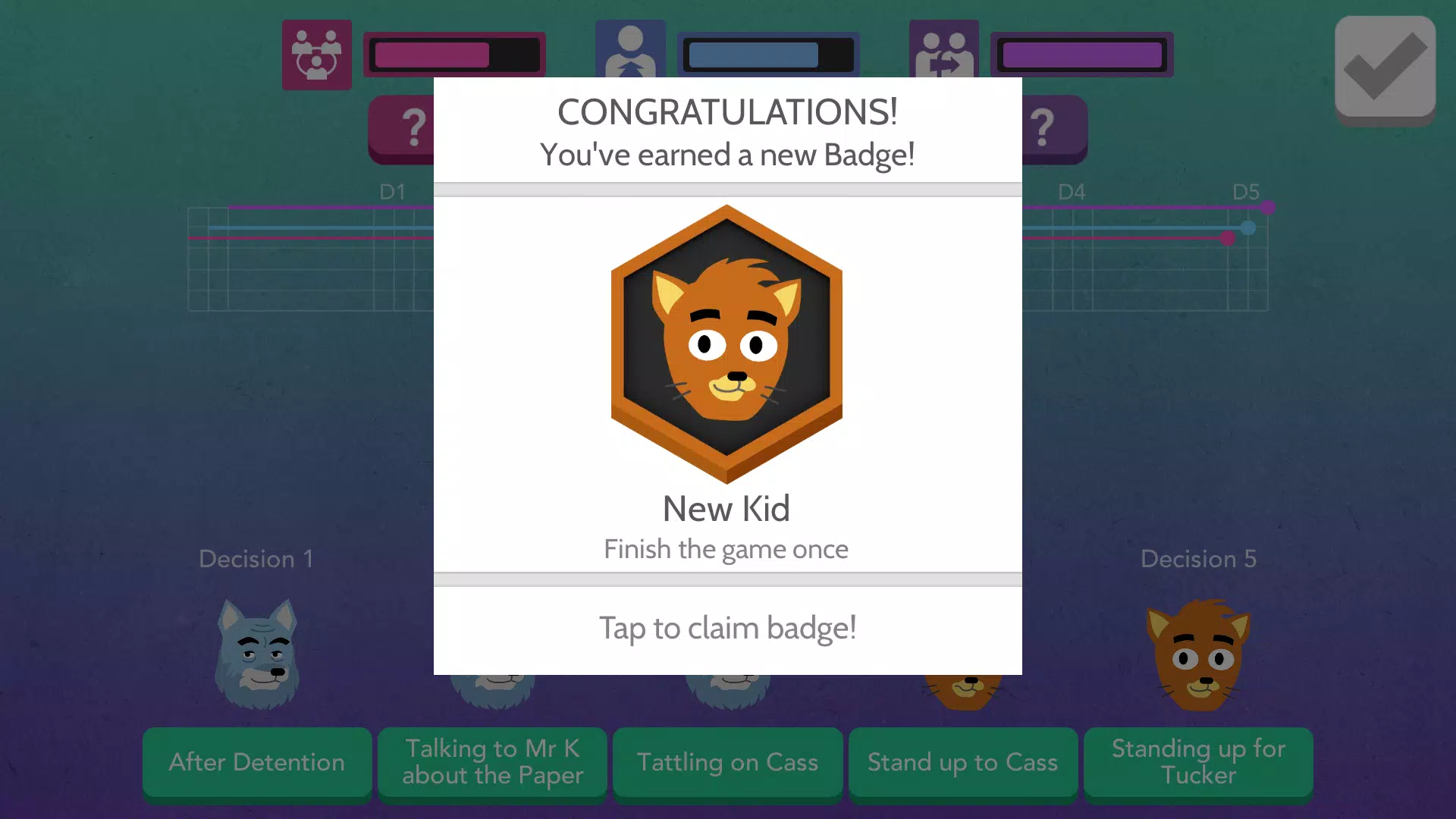
Task: Click the D5 endpoint marker on the graph
Action: pyautogui.click(x=1267, y=207)
